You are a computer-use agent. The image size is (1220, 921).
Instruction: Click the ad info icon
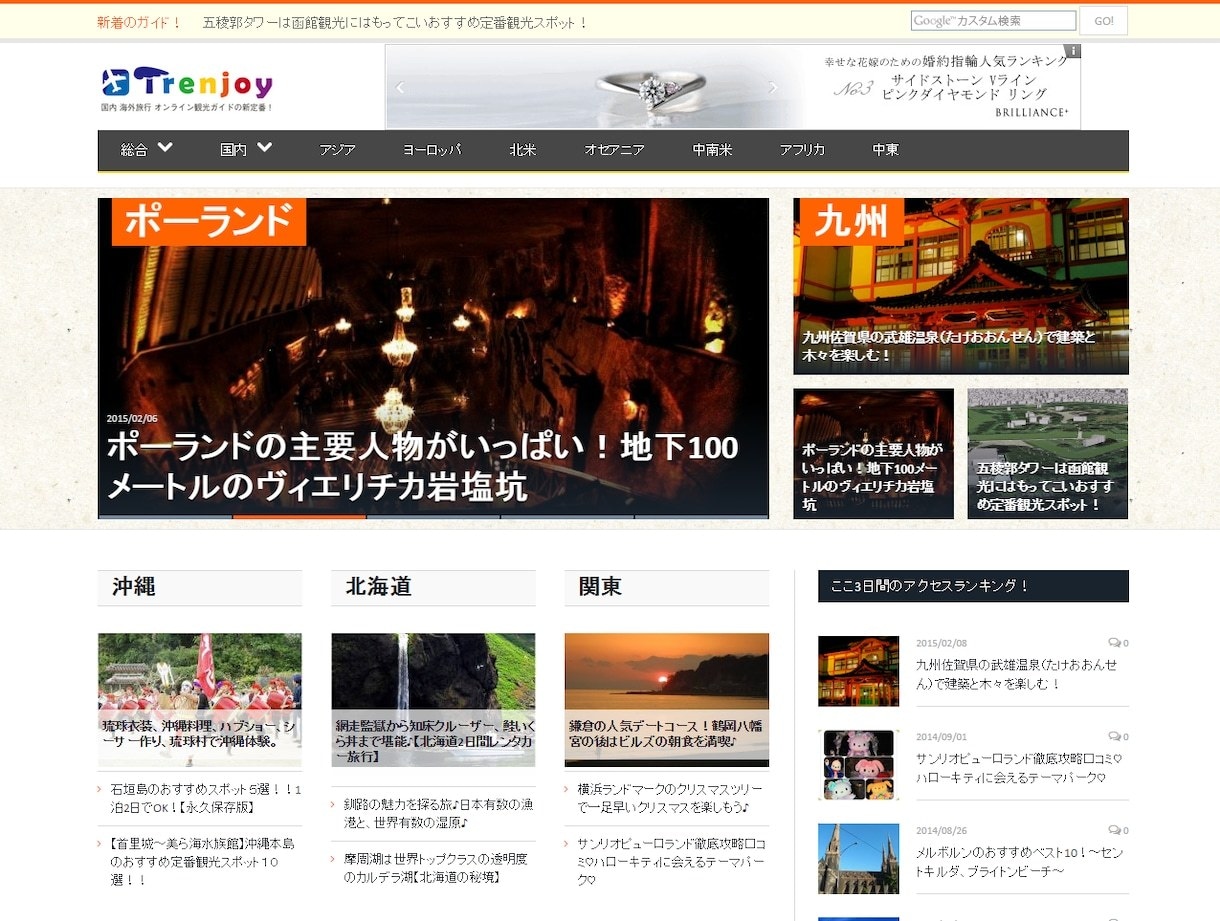coord(1072,51)
